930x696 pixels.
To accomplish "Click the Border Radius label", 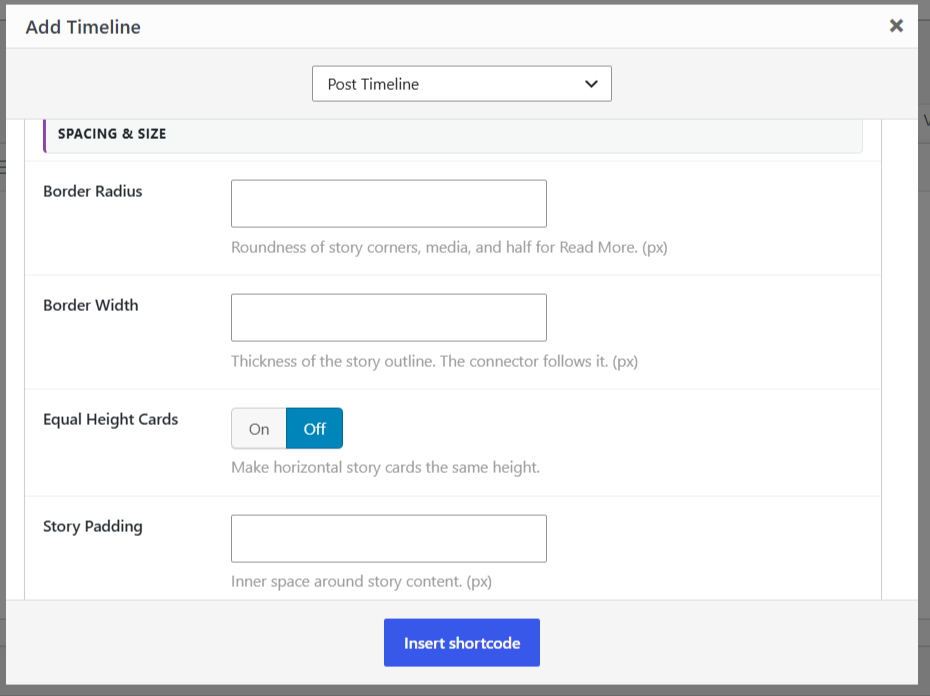I will point(93,191).
